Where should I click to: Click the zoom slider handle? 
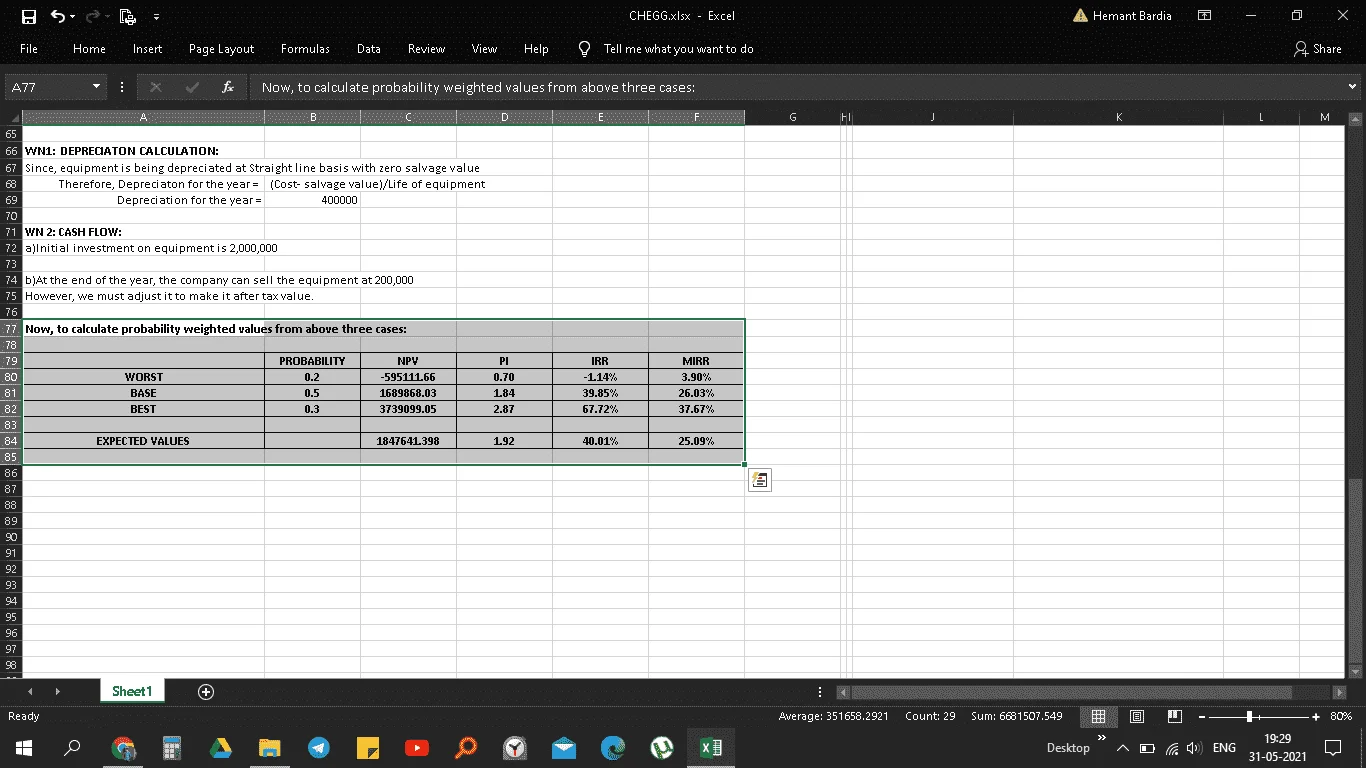[1249, 716]
